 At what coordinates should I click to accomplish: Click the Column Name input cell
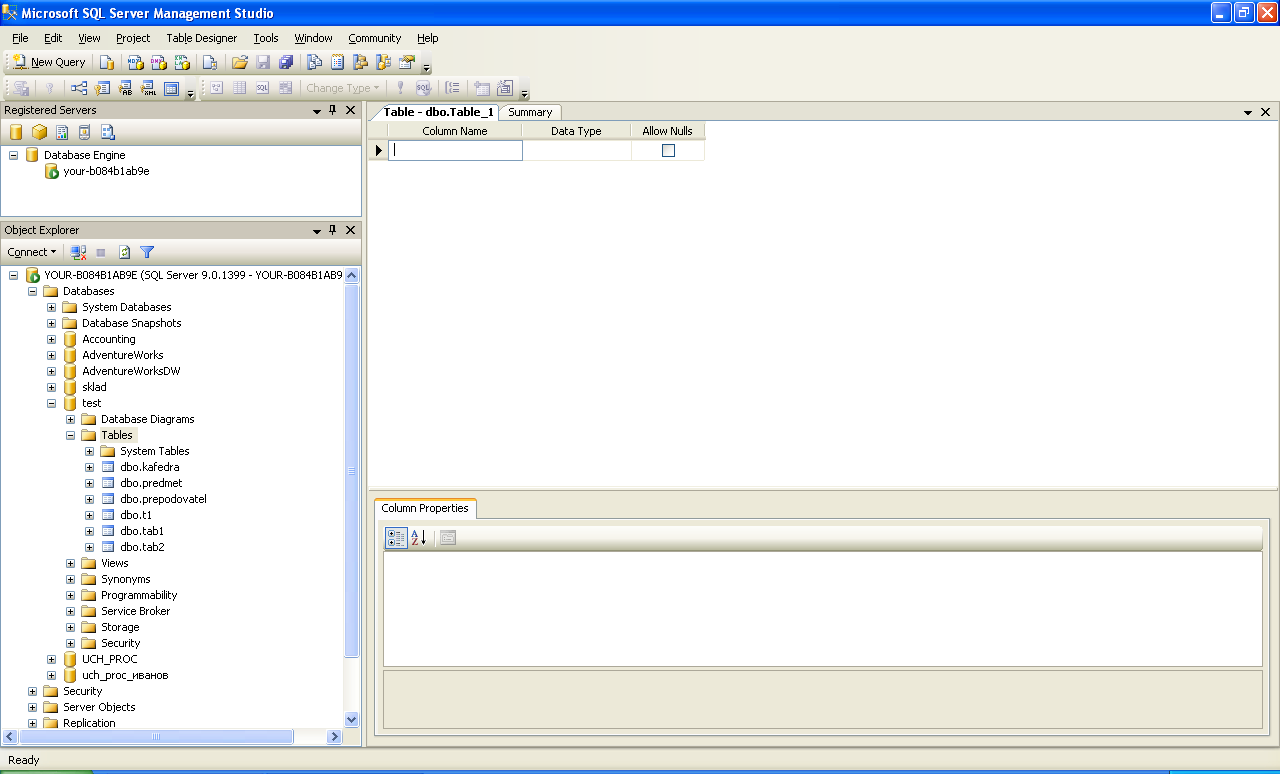(x=455, y=150)
